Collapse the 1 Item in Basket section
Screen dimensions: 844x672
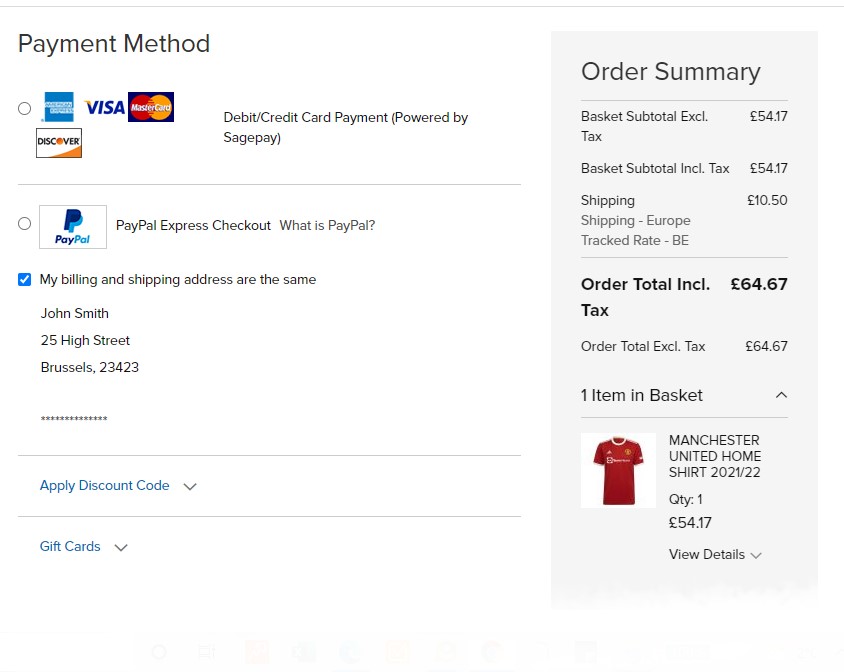781,395
